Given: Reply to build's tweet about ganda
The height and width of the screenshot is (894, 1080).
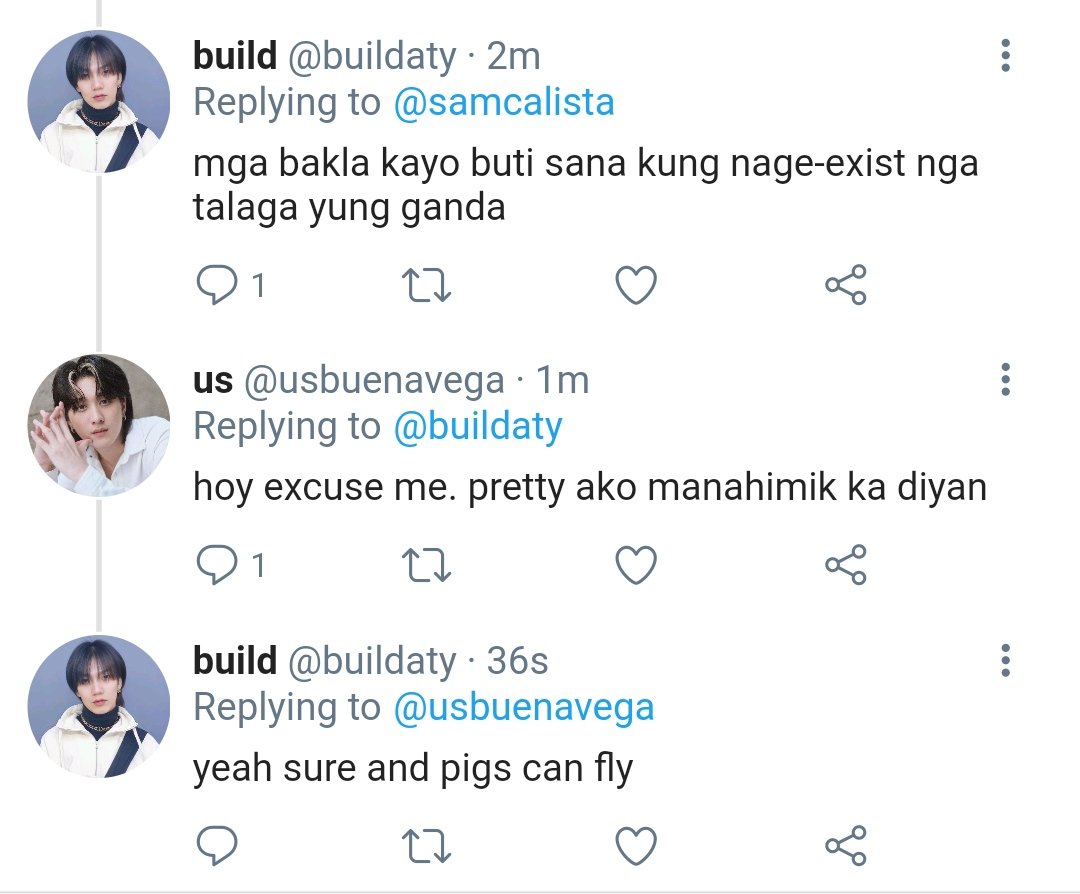Looking at the screenshot, I should point(217,285).
